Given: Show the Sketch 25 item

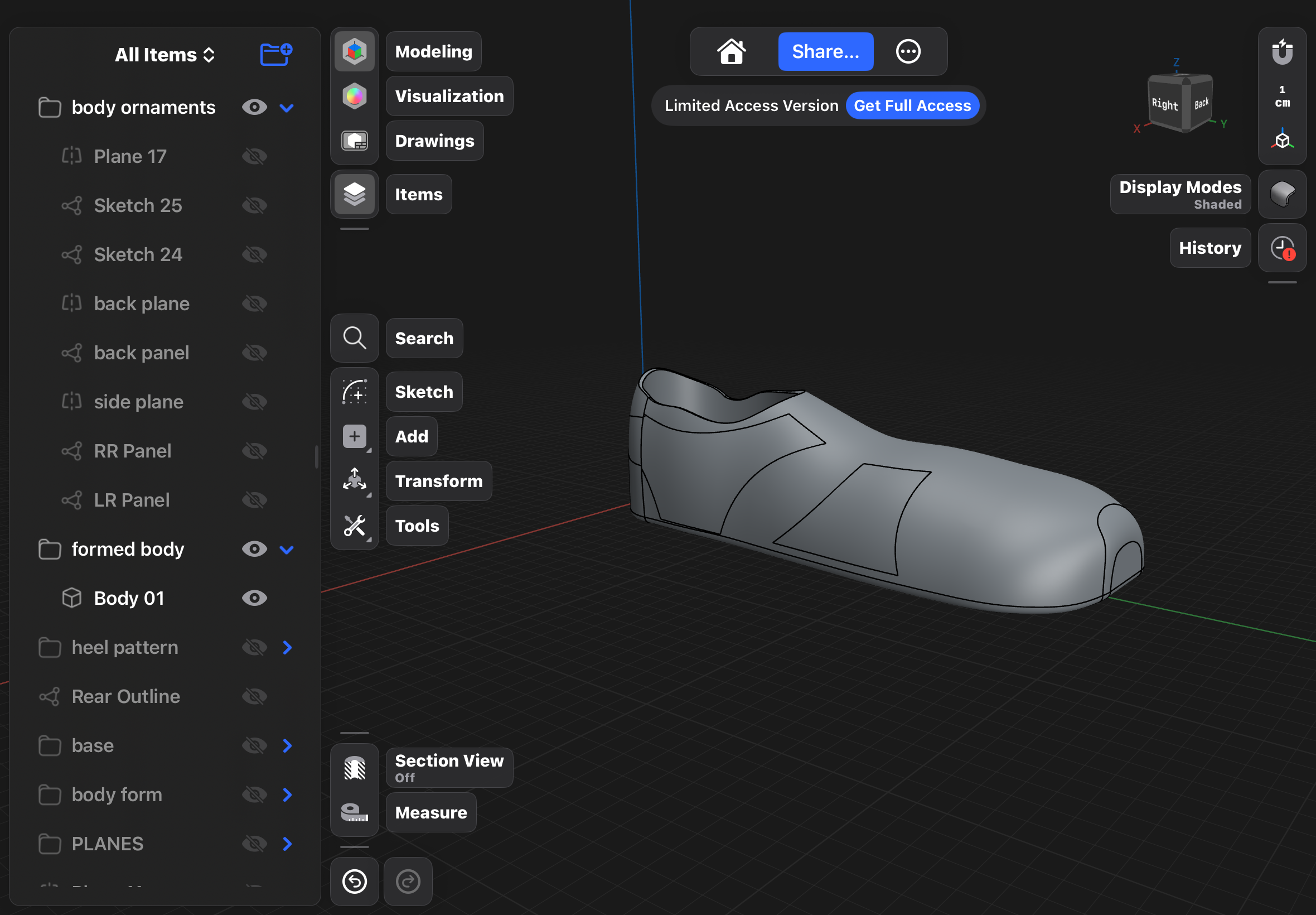Looking at the screenshot, I should (254, 205).
